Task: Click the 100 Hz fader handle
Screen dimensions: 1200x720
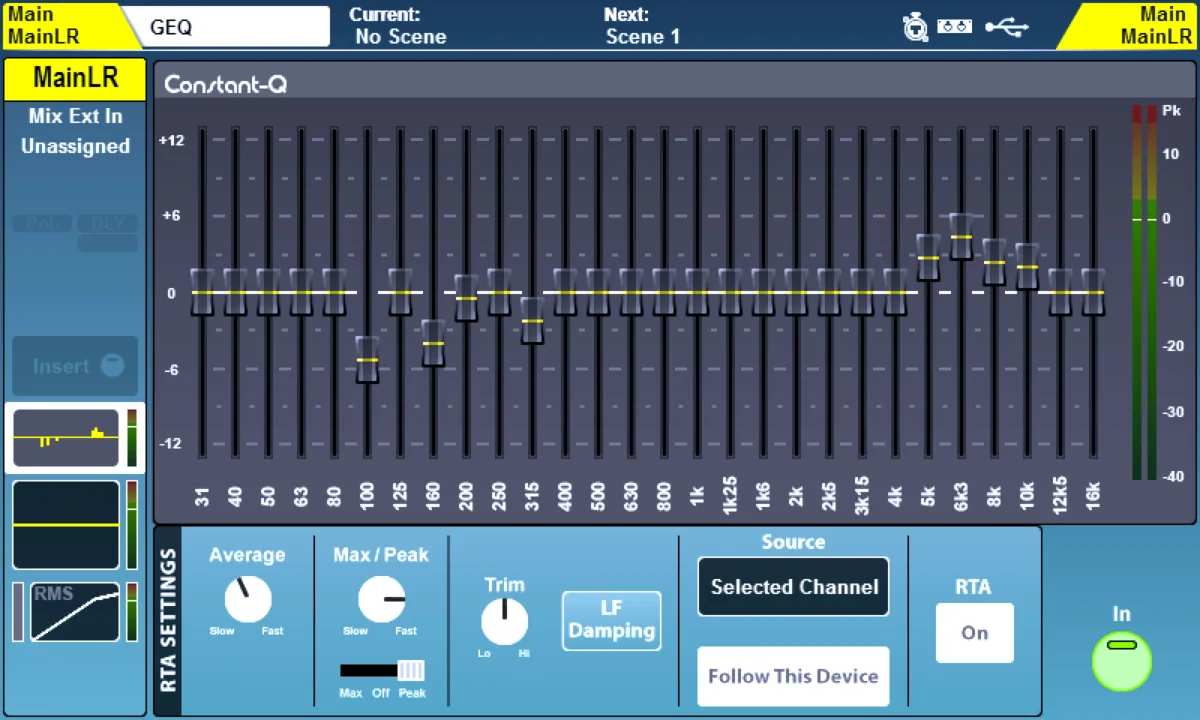Action: (367, 359)
